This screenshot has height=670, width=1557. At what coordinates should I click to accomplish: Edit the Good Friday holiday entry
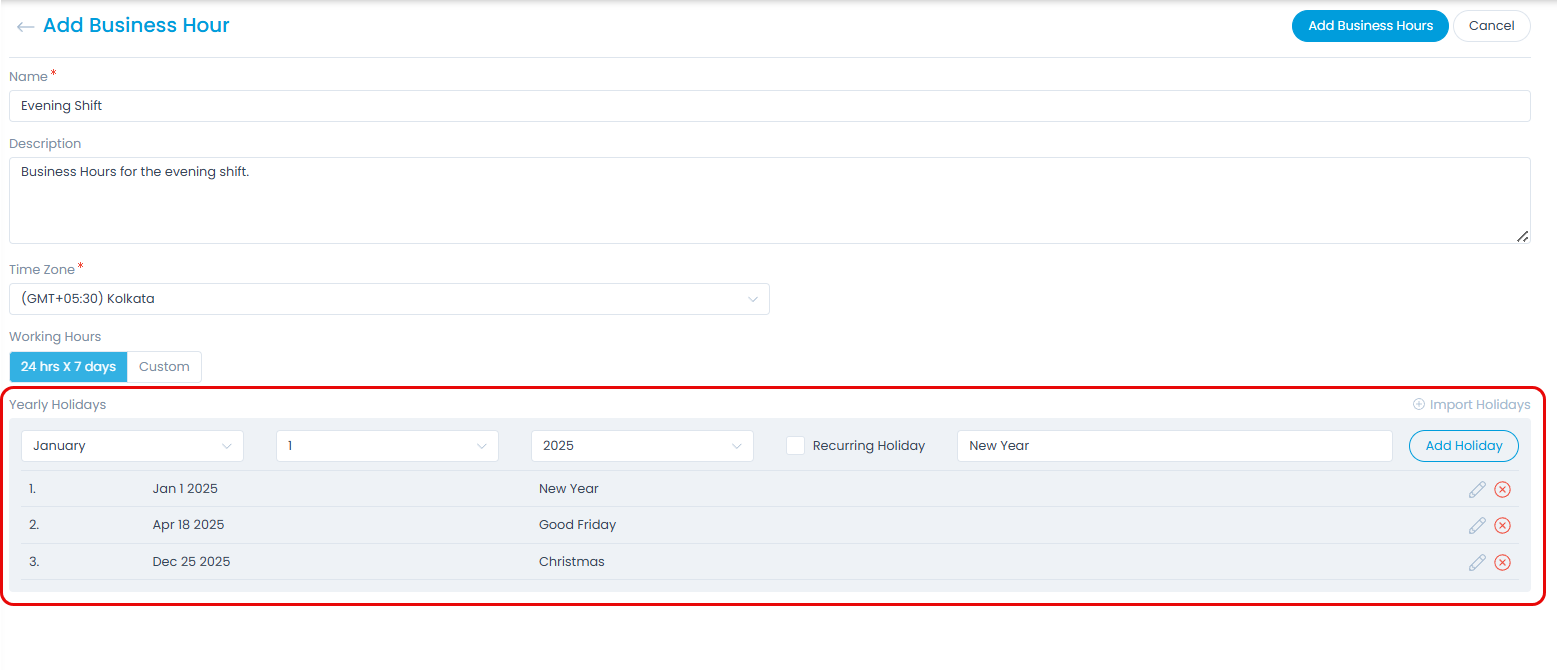1477,524
